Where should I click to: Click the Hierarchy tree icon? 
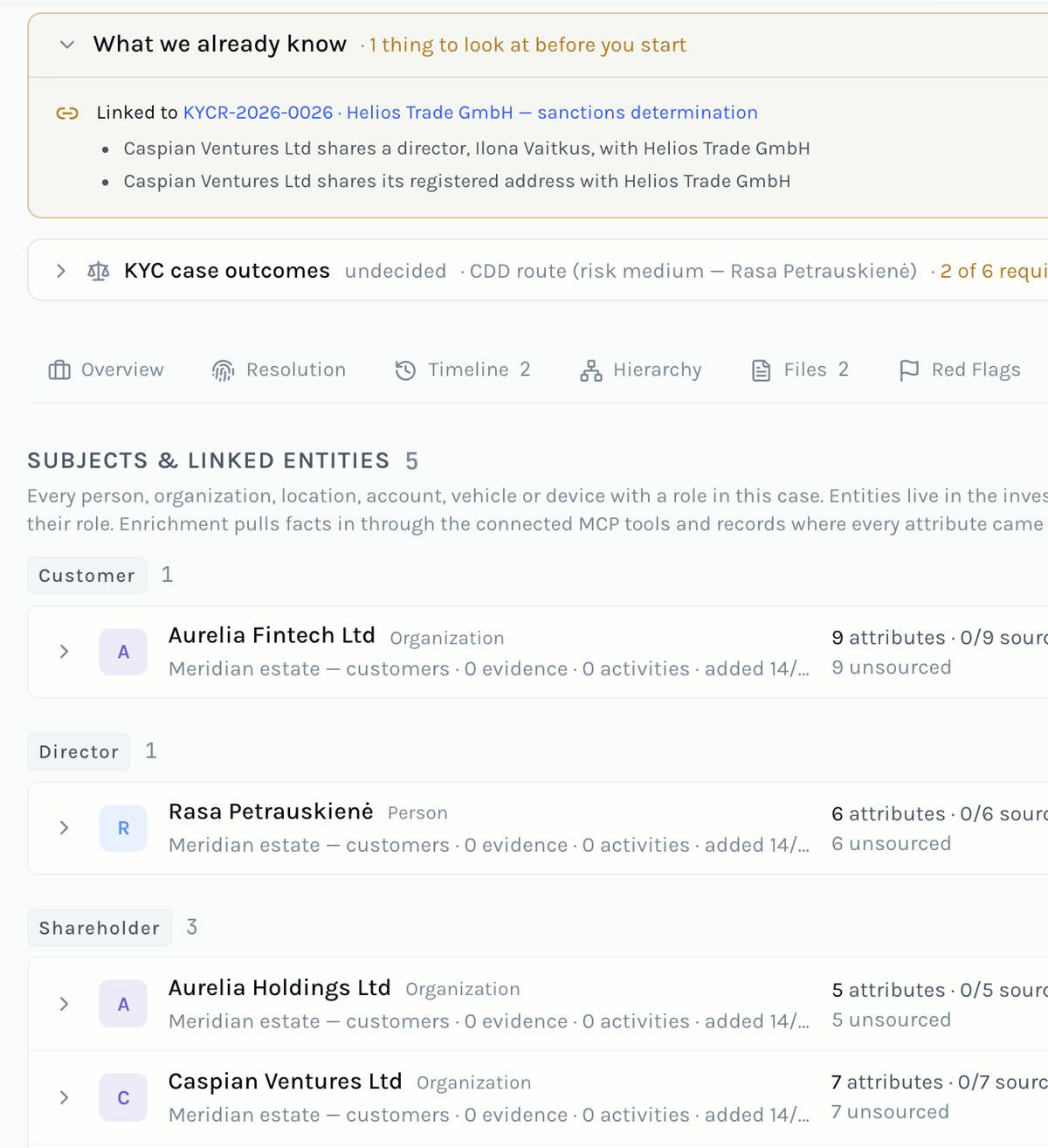[591, 370]
